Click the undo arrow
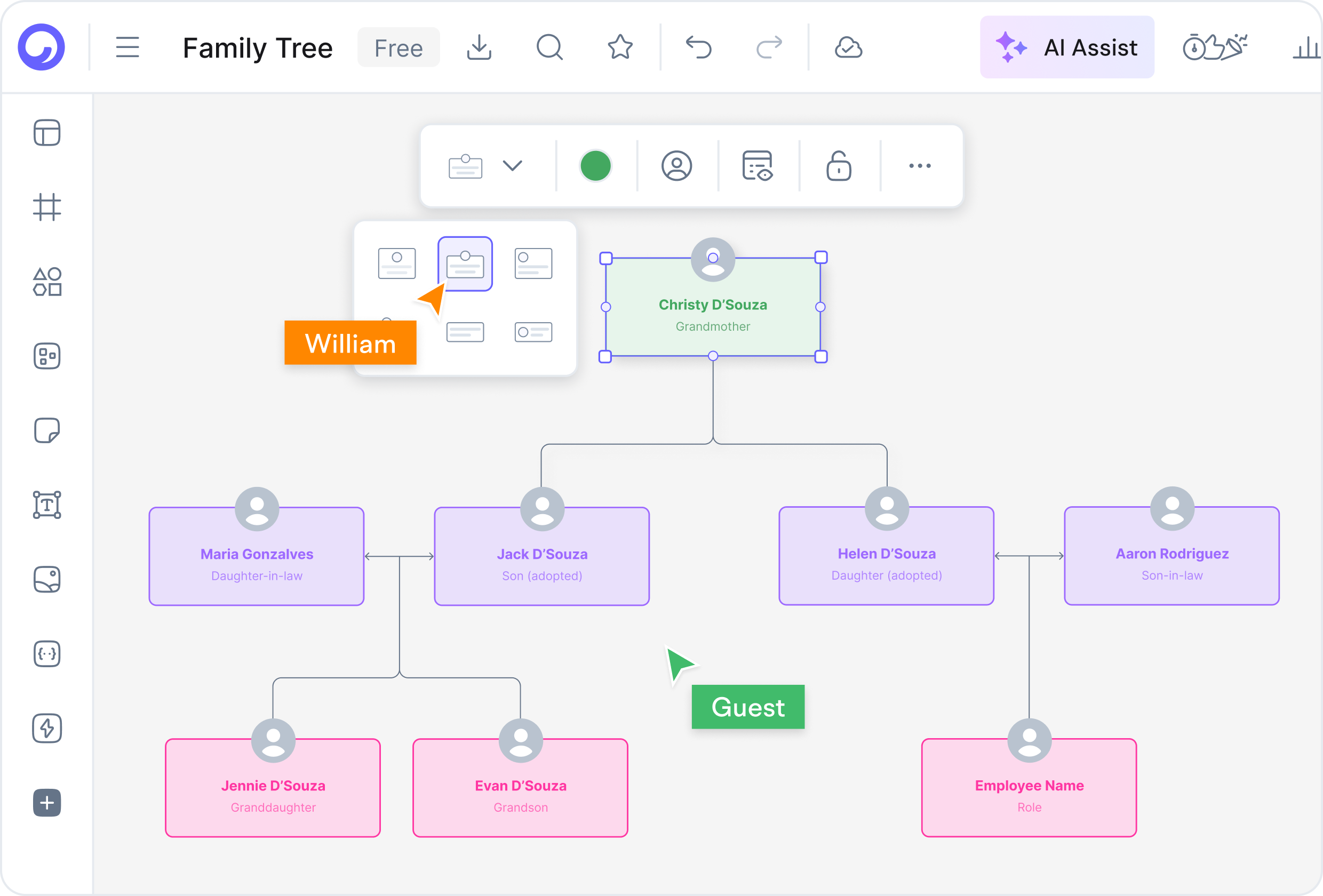 698,47
